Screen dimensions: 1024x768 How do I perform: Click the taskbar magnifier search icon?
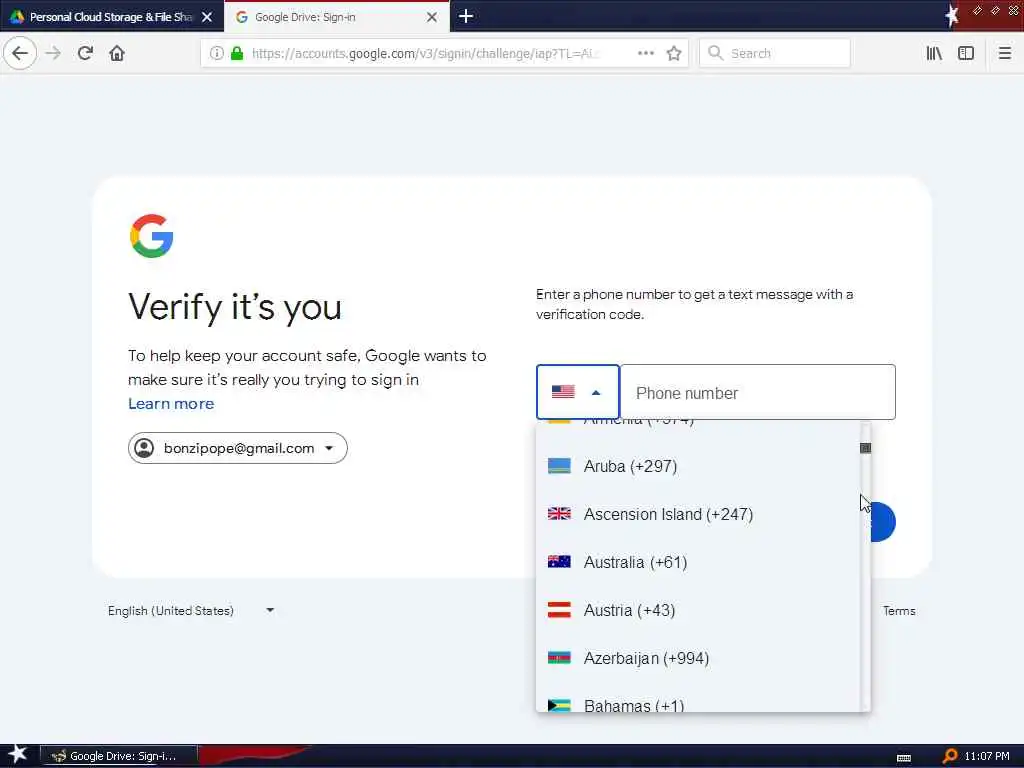point(950,756)
